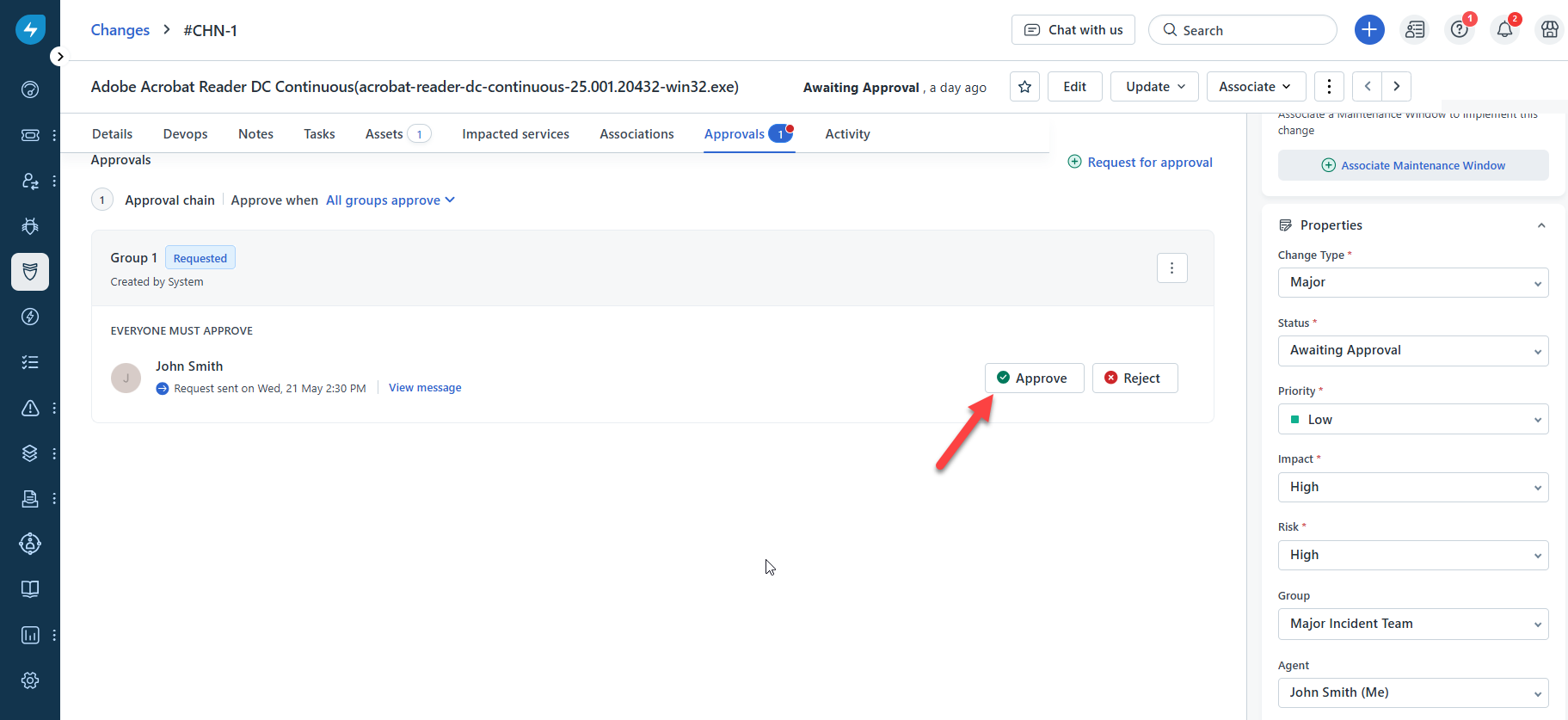Screen dimensions: 1568x720
Task: Go to previous change with left chevron
Action: pos(1367,87)
